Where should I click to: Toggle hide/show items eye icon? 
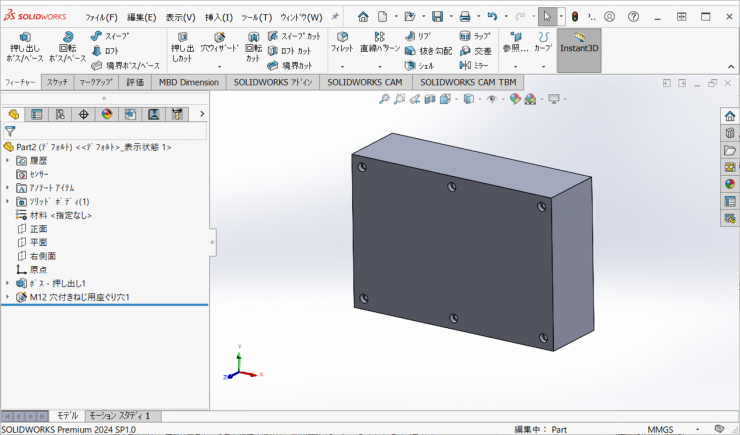pyautogui.click(x=493, y=99)
